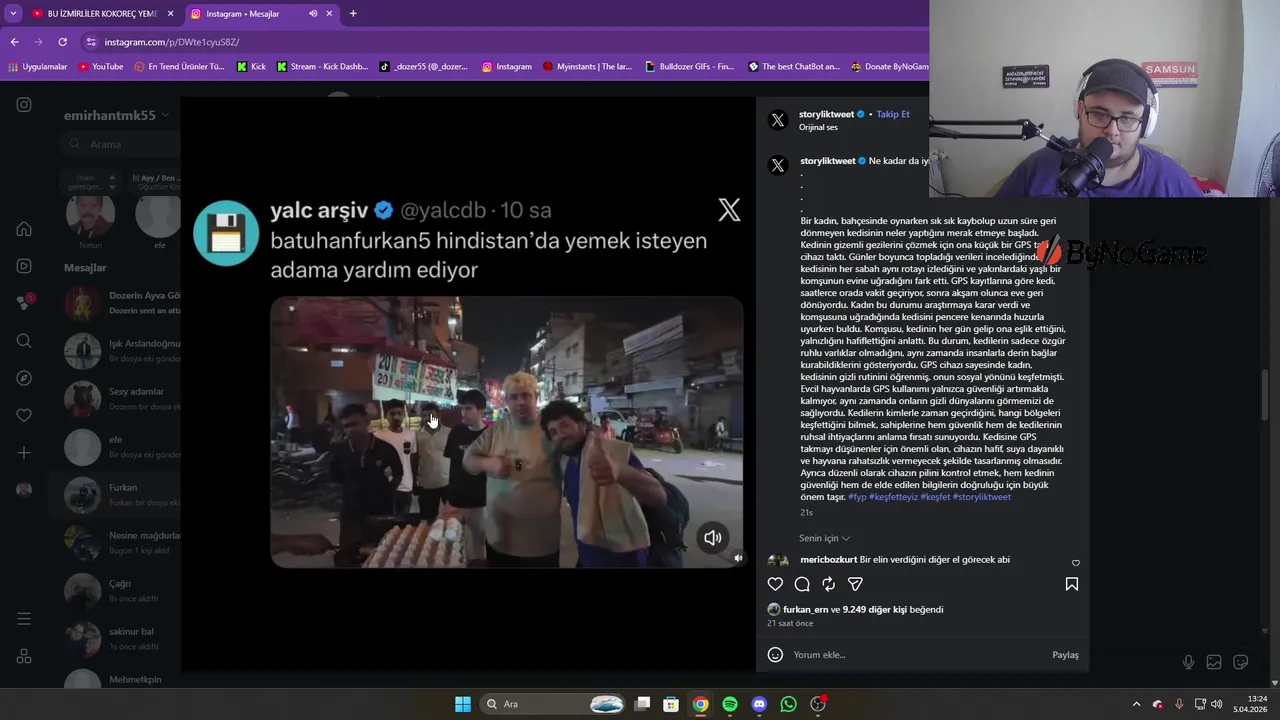Viewport: 1280px width, 720px height.
Task: Click the page vertical scrollbar
Action: coord(1265,395)
